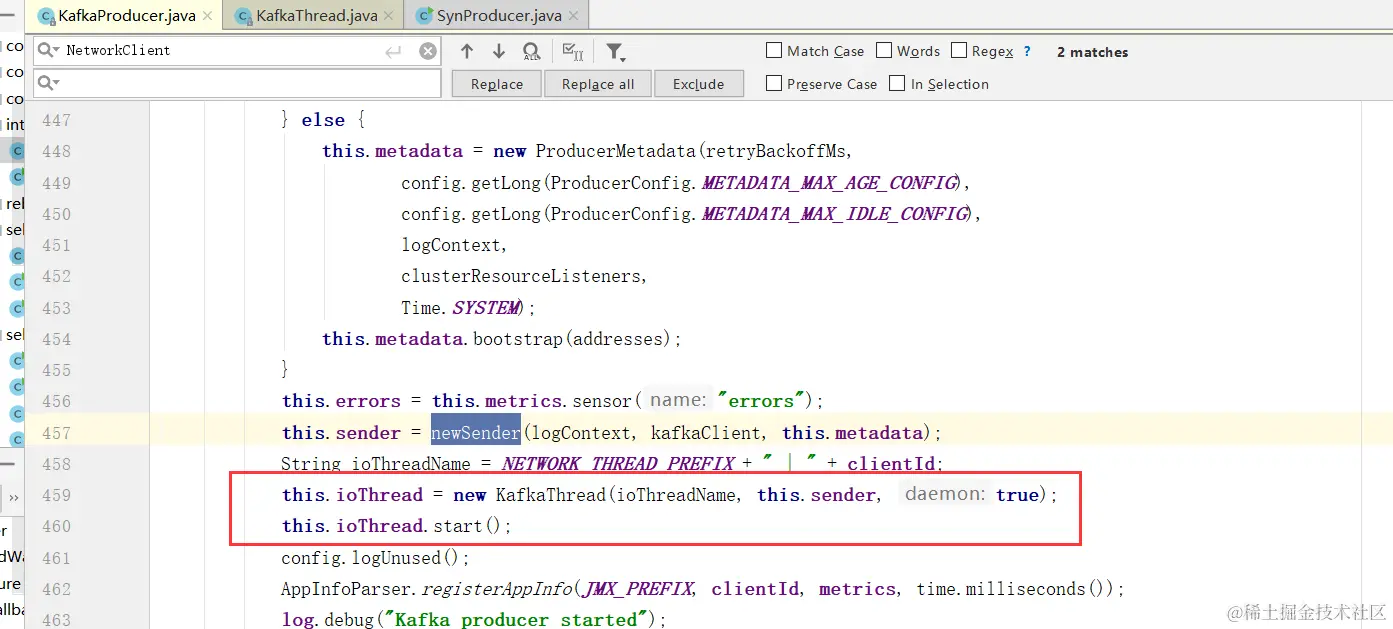Click ProducerMetadata on line 448
The image size is (1393, 629).
(615, 151)
